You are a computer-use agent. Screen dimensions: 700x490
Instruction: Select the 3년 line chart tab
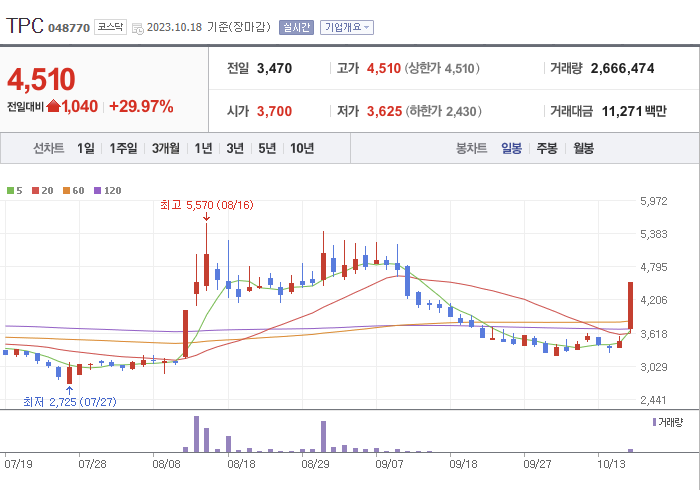(x=235, y=148)
